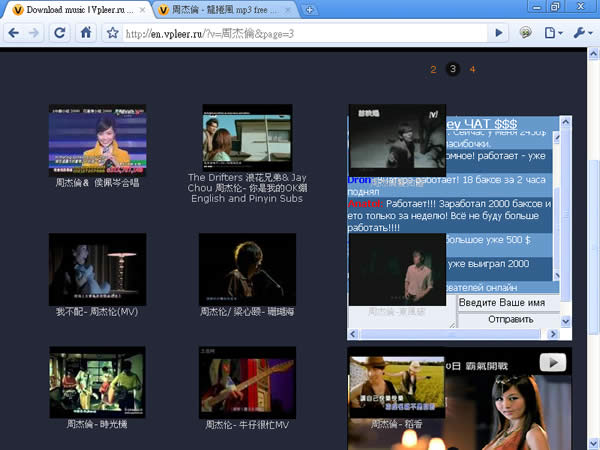This screenshot has height=450, width=600.
Task: Select current page number 3
Action: (x=453, y=69)
